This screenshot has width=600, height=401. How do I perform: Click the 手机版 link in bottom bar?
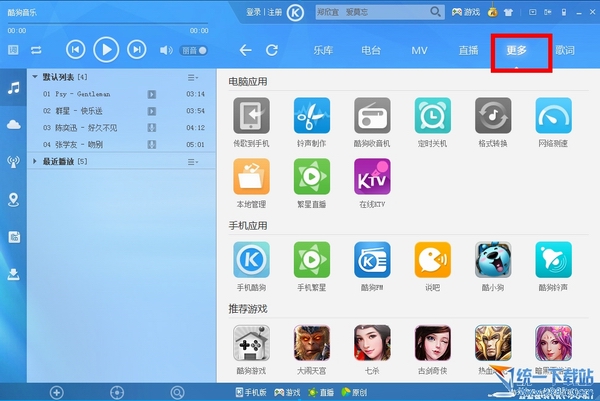tap(251, 392)
